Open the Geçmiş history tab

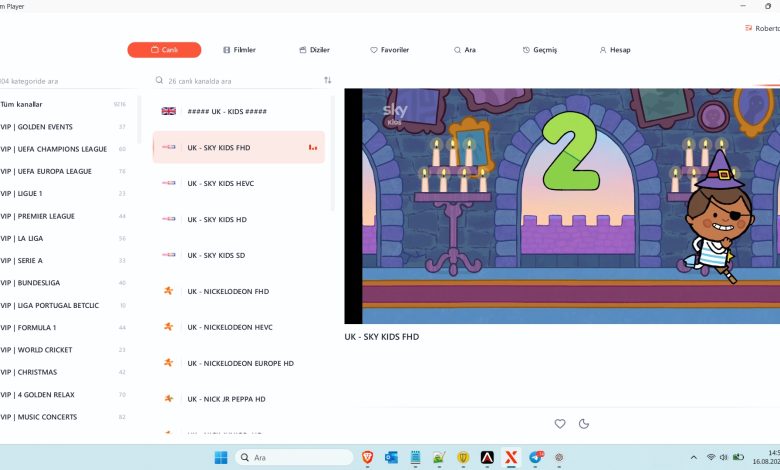[x=540, y=50]
